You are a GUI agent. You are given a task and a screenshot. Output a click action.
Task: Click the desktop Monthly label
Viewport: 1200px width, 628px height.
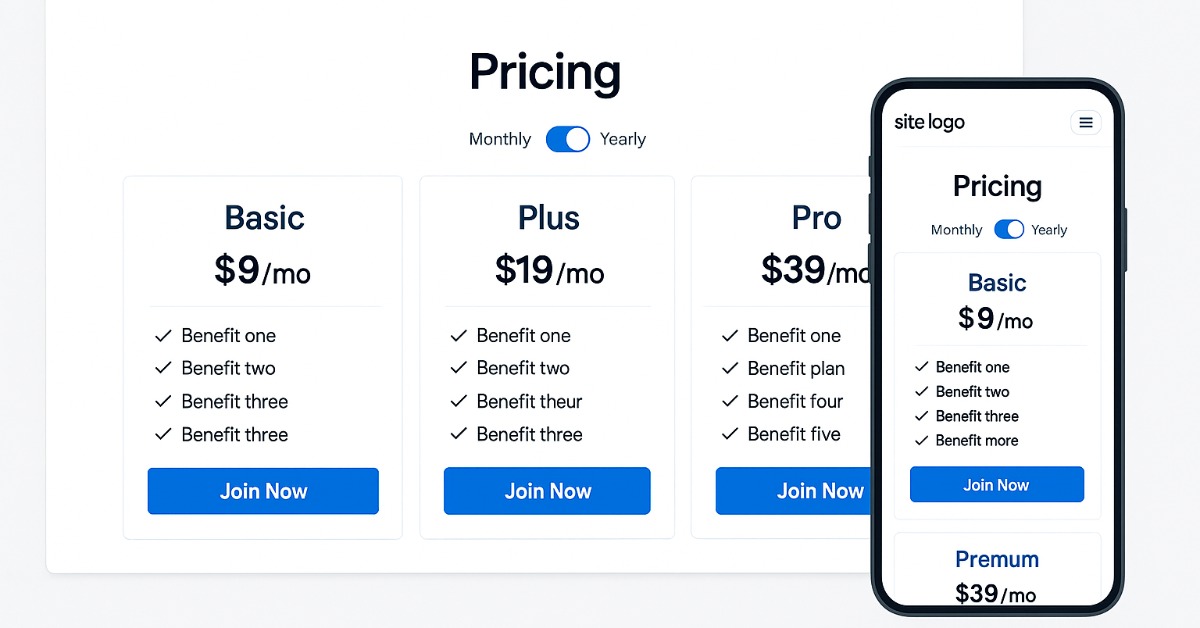pos(499,139)
